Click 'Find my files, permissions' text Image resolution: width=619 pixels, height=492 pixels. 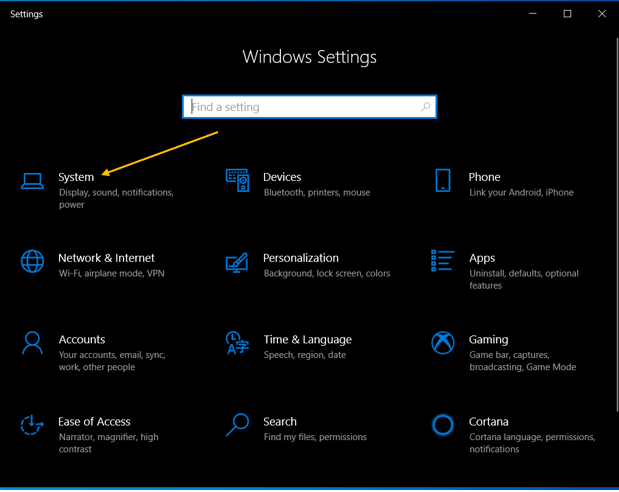(x=315, y=437)
